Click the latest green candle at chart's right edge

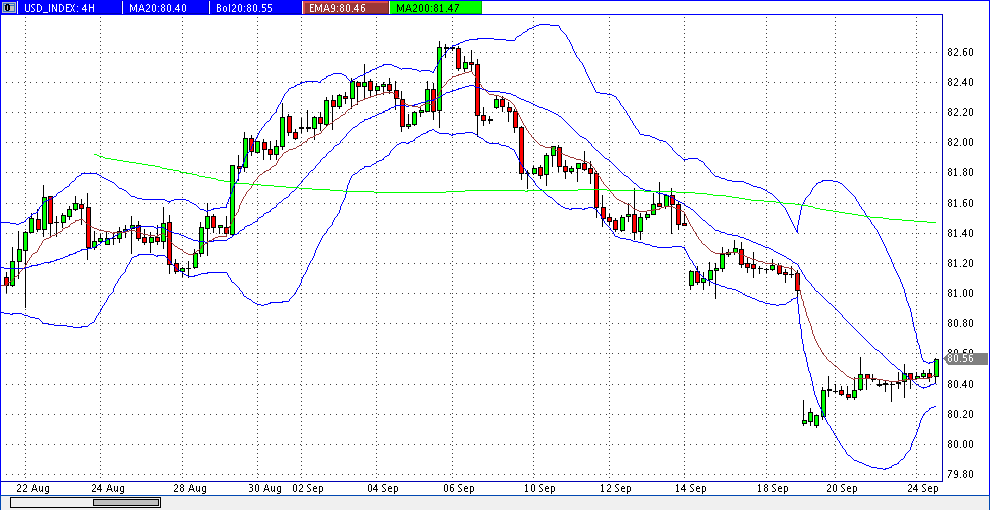tap(936, 368)
